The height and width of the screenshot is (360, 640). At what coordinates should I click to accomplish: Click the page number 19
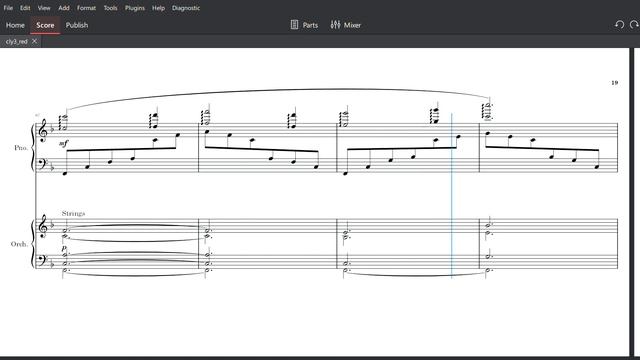click(614, 82)
